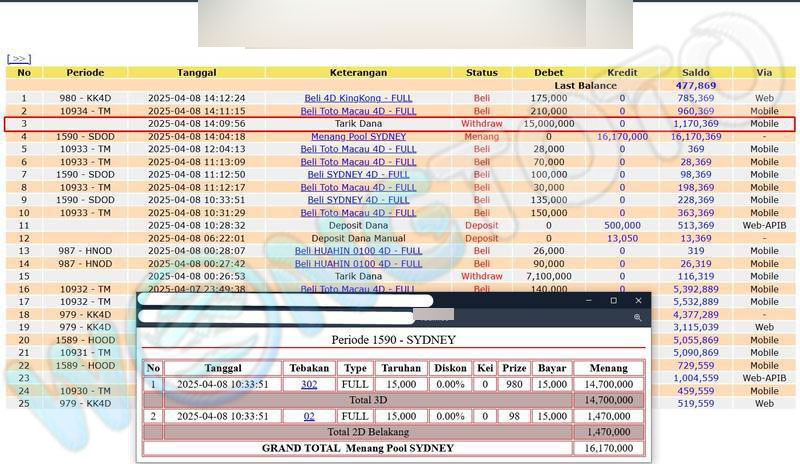The height and width of the screenshot is (464, 800).
Task: Open the Beli 4D KingKong - FULL link
Action: pyautogui.click(x=358, y=98)
